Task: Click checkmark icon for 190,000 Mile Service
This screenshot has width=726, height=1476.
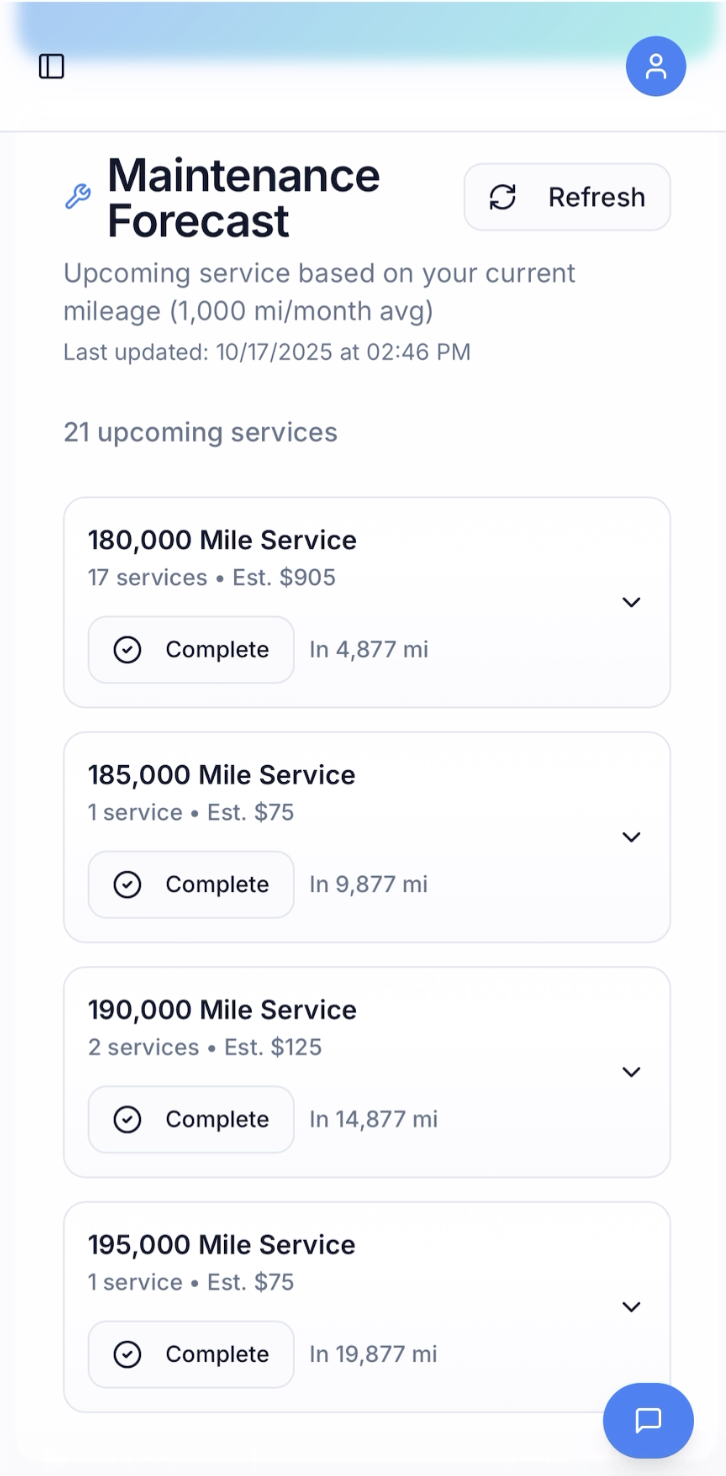Action: coord(127,1120)
